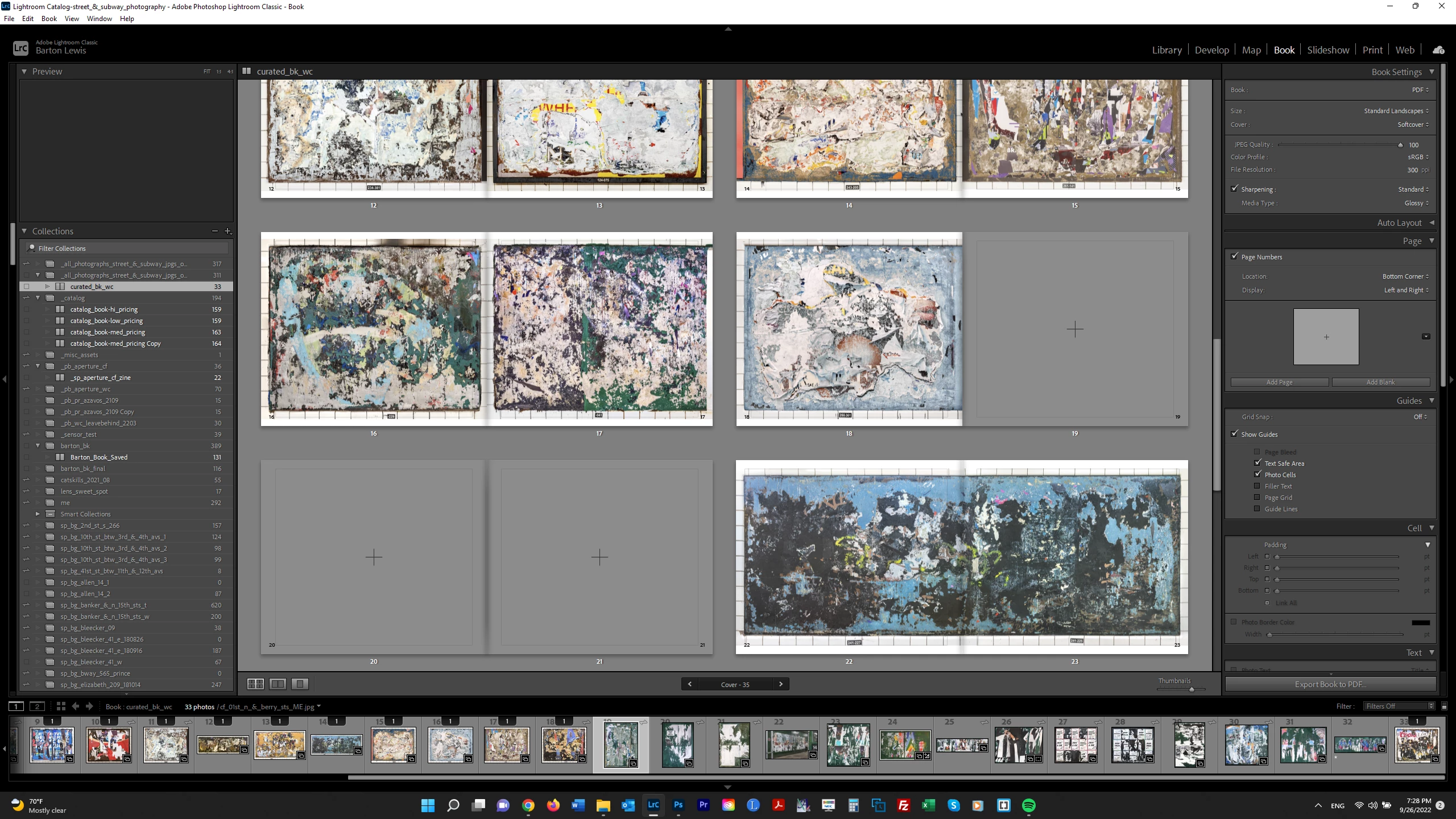Viewport: 1456px width, 819px height.
Task: Adjust the JPEG Quality slider handle
Action: tap(1400, 145)
